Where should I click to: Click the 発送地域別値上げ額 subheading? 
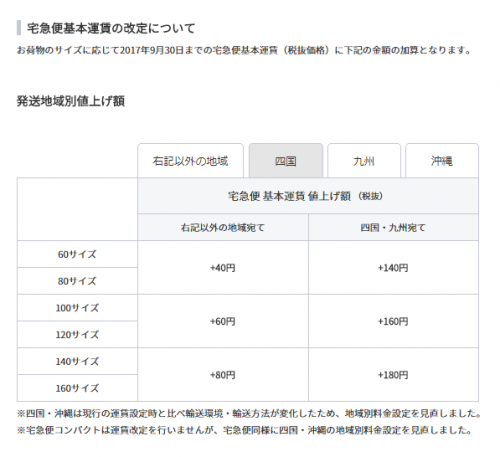(71, 101)
